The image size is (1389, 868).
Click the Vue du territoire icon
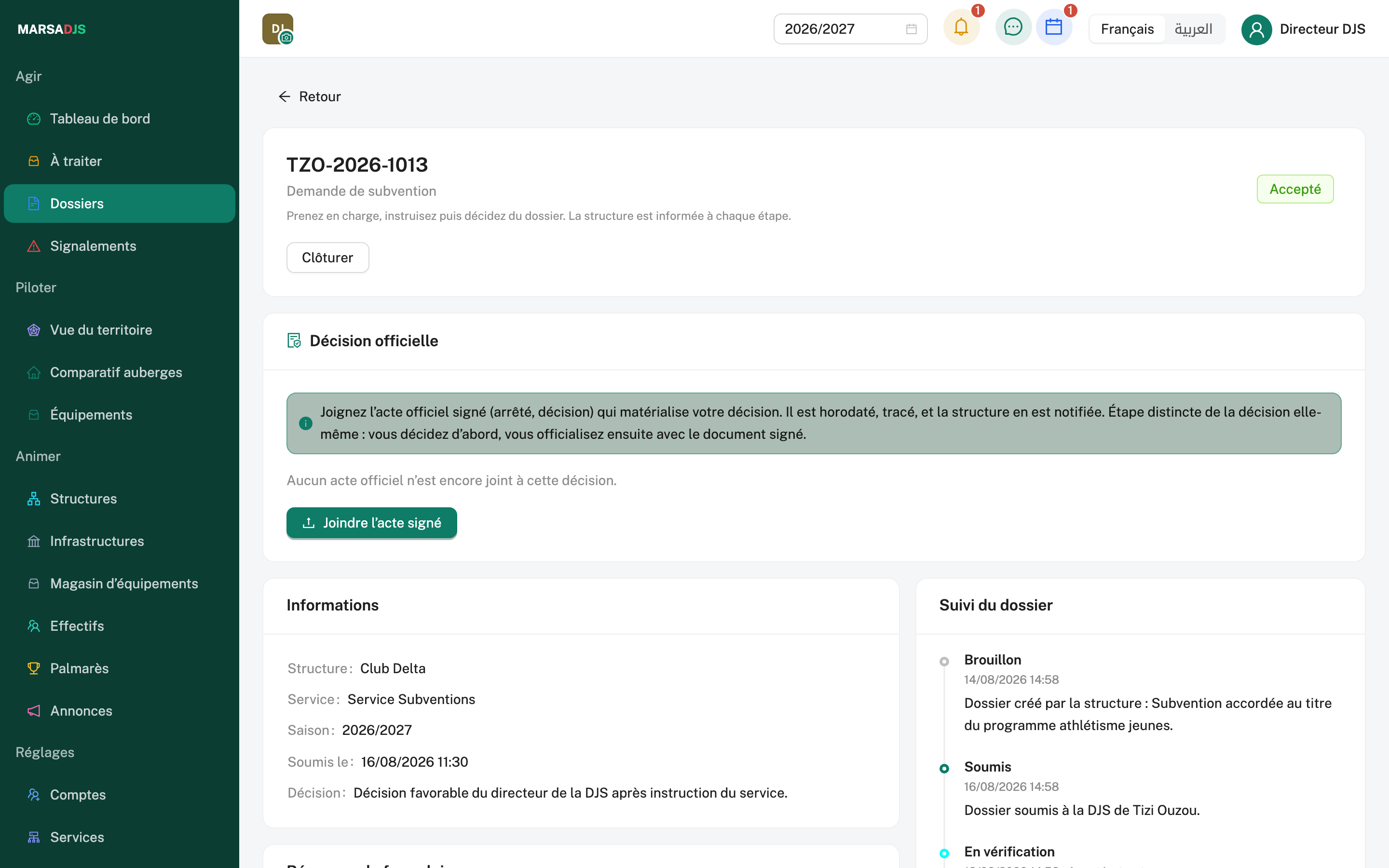pos(34,330)
